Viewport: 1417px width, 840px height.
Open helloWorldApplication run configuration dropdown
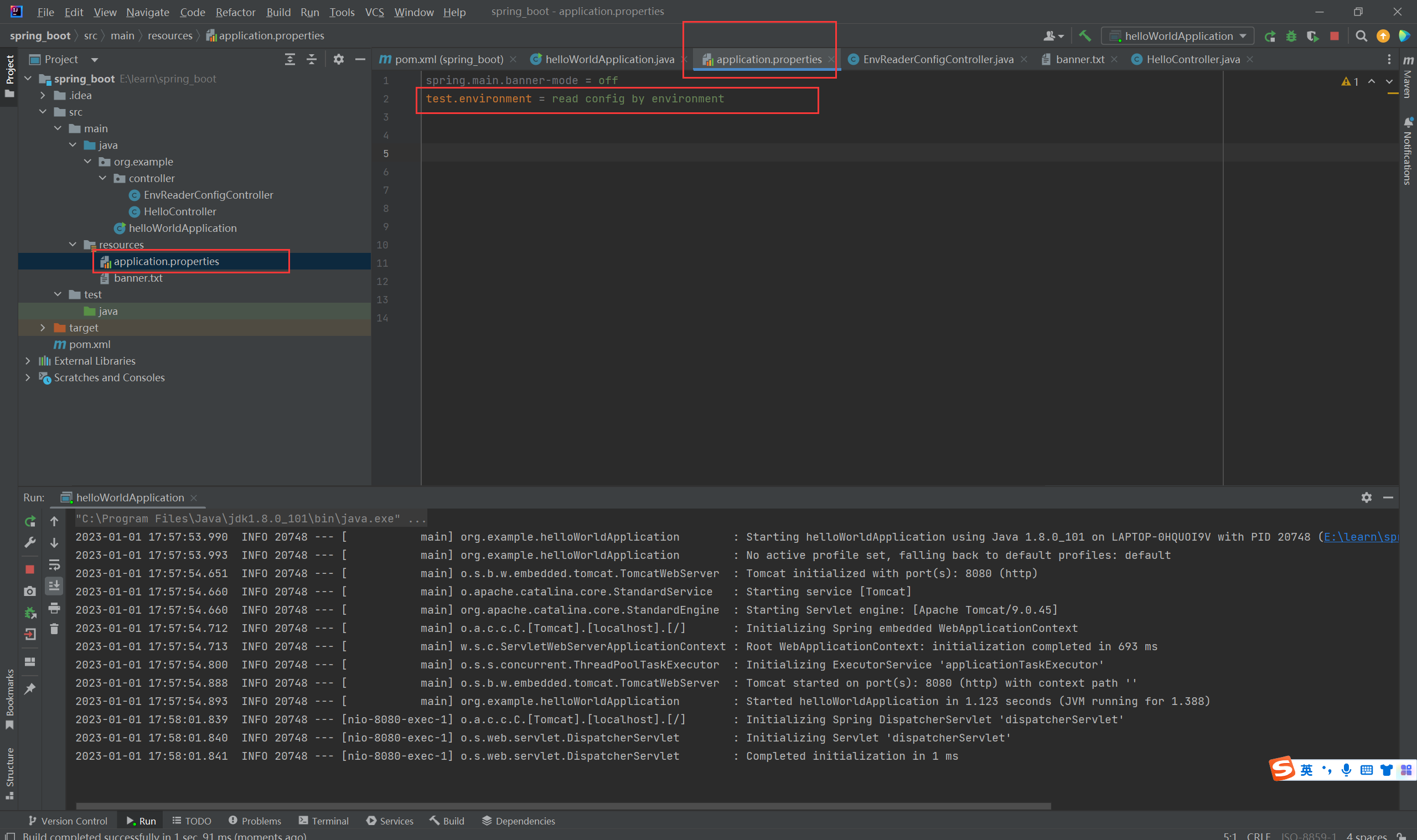click(1177, 36)
